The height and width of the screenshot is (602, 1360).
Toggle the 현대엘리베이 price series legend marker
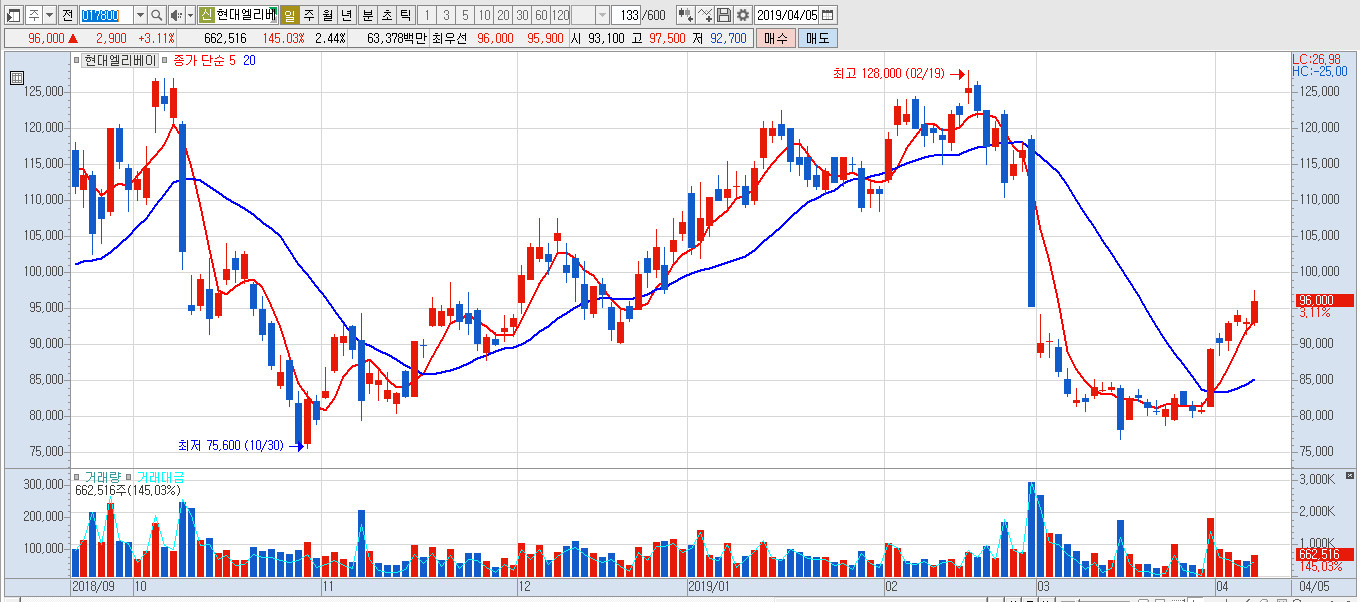tap(75, 61)
